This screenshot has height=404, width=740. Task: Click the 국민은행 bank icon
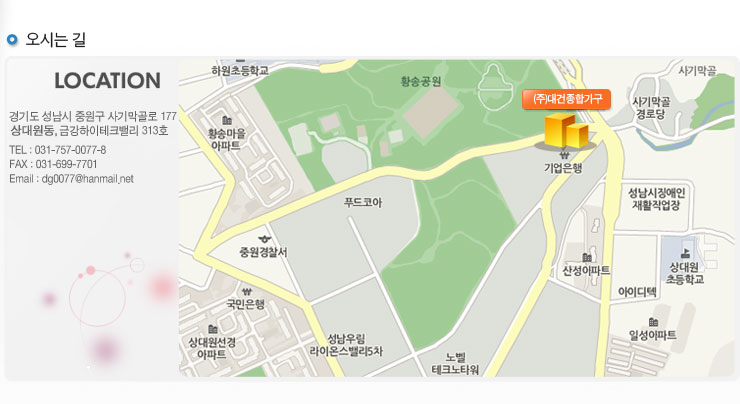(x=246, y=291)
